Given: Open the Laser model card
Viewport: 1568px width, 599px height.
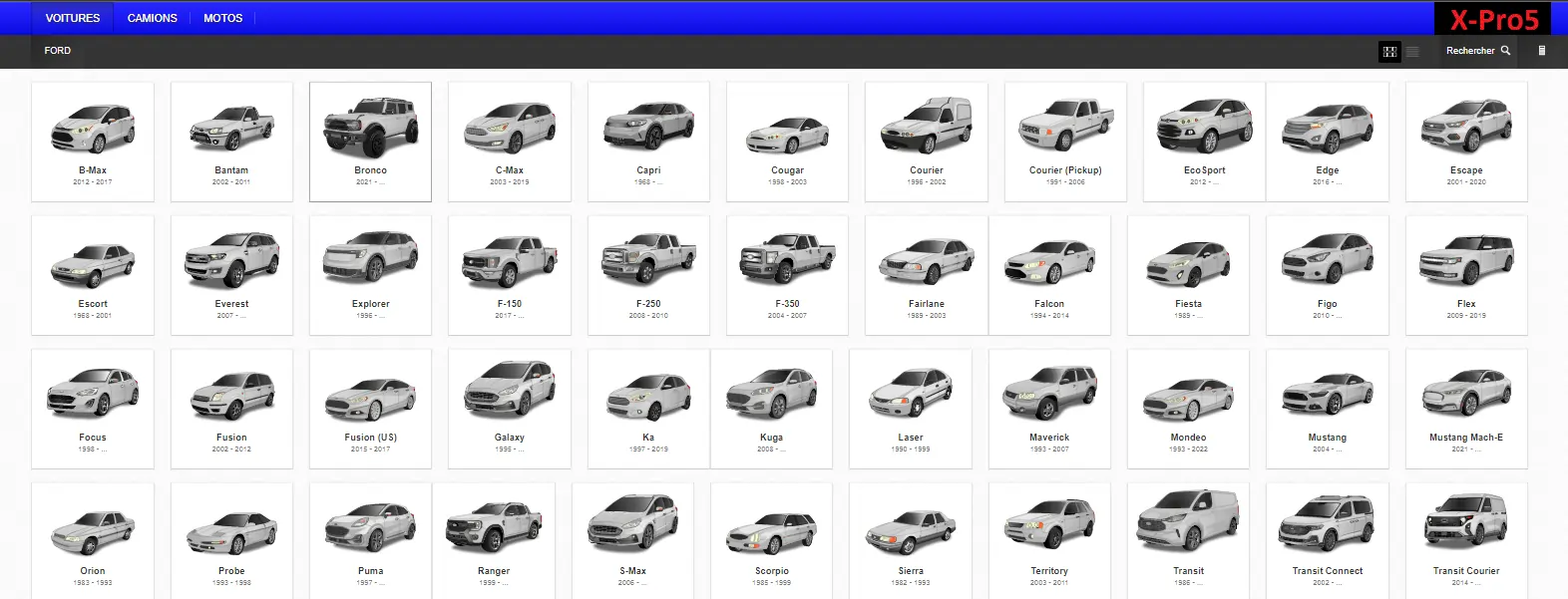Looking at the screenshot, I should coord(911,409).
